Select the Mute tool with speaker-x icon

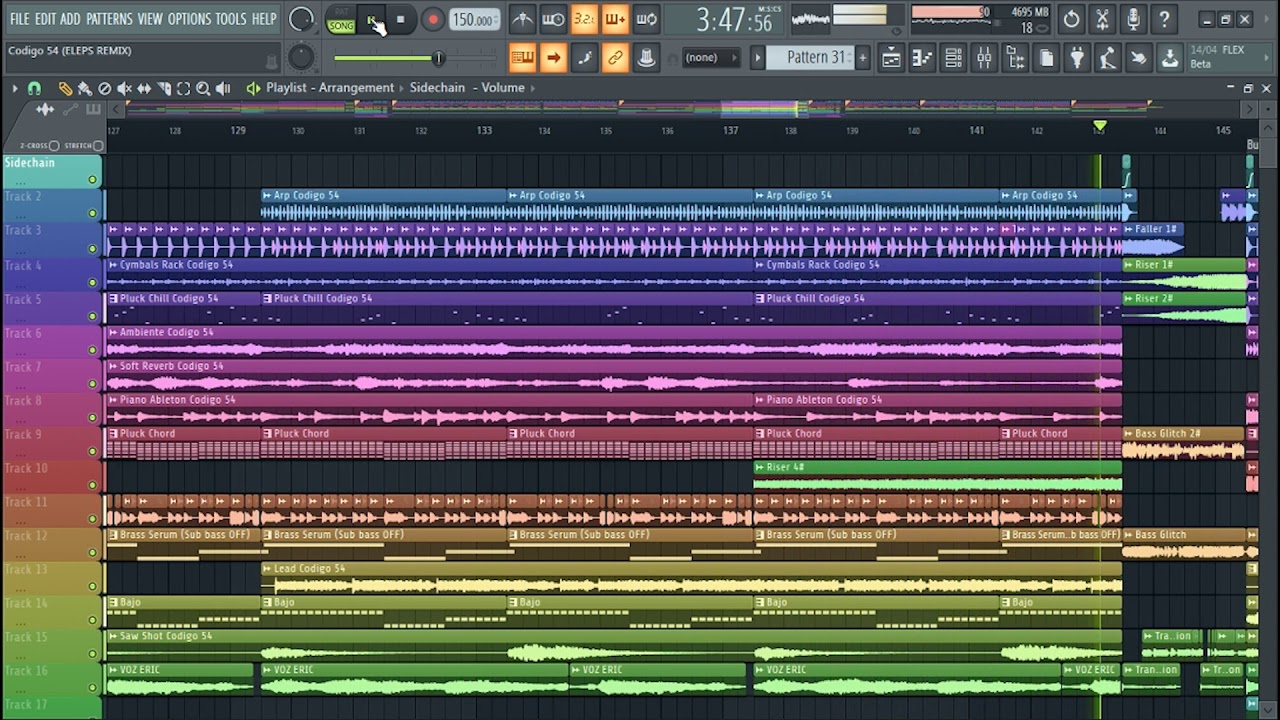coord(124,88)
